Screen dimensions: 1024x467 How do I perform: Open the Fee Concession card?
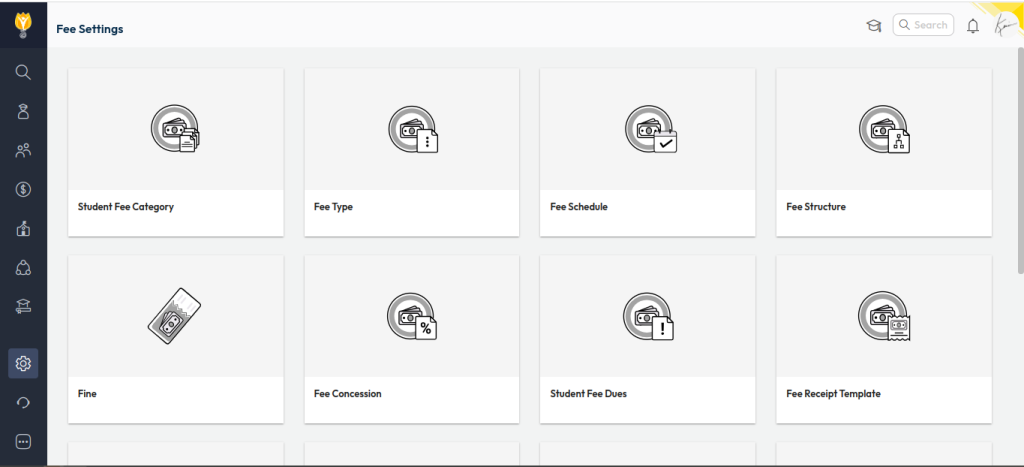[x=411, y=338]
